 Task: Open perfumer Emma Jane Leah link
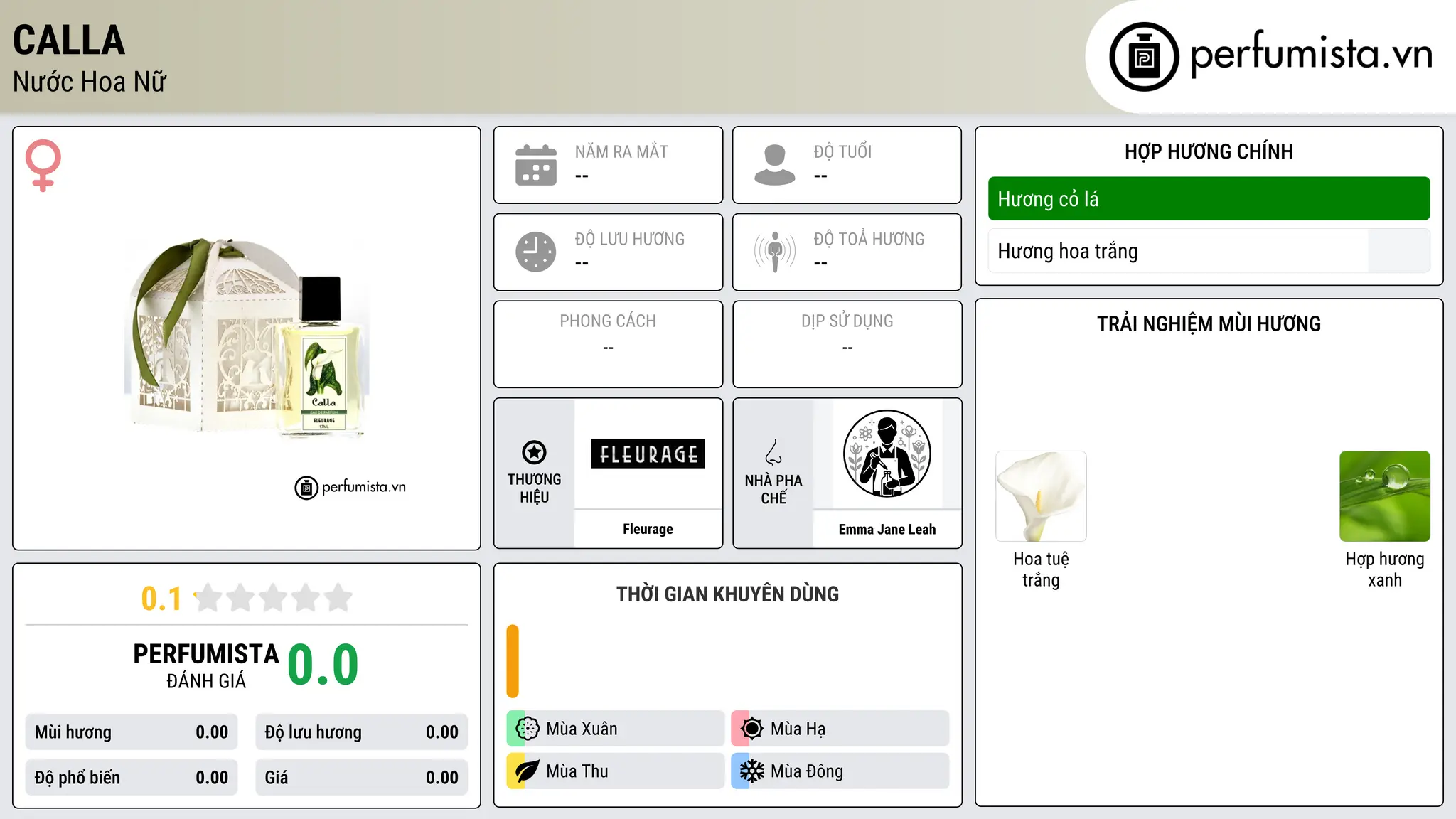887,530
